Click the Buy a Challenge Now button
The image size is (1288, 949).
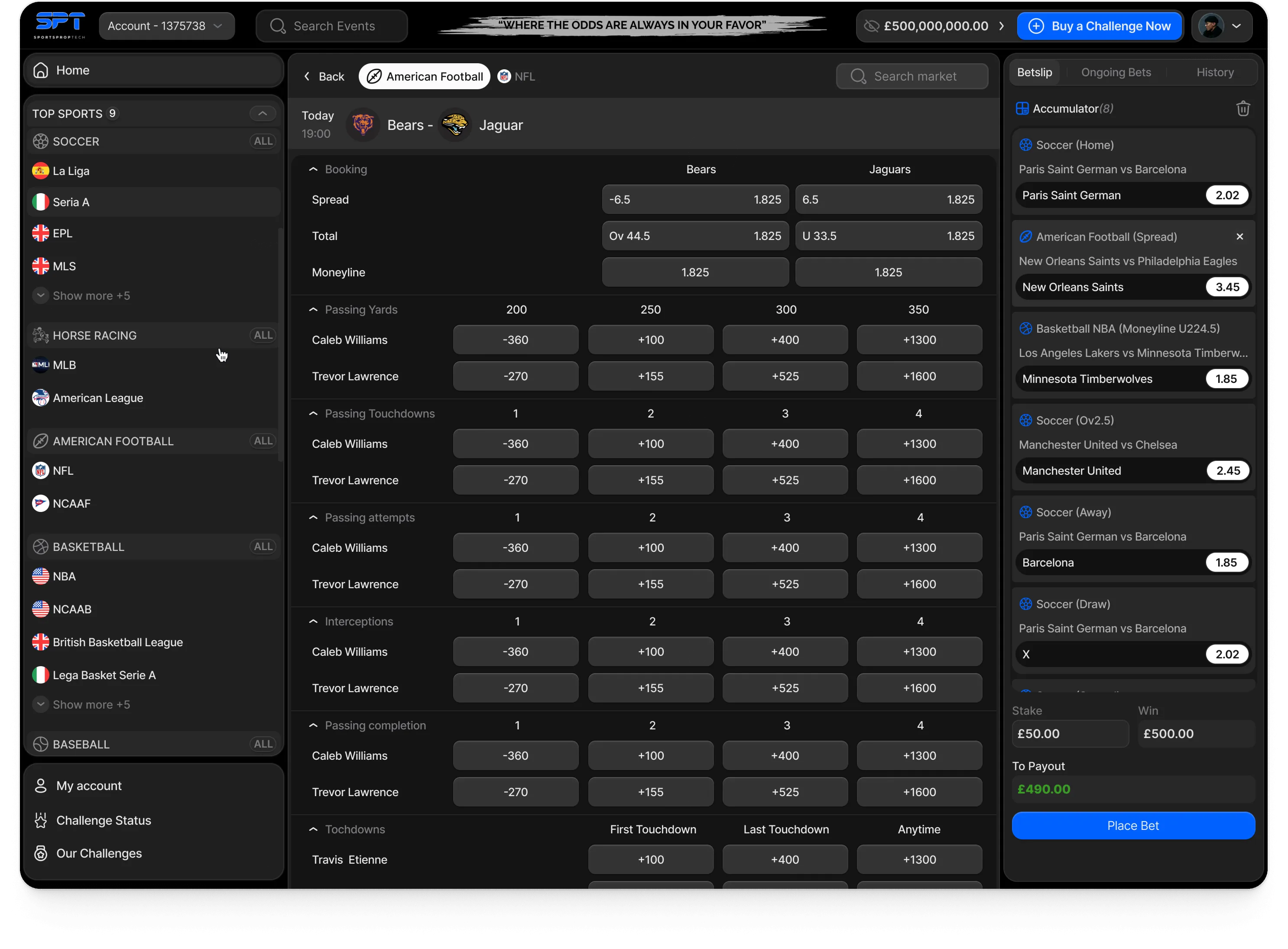1099,26
